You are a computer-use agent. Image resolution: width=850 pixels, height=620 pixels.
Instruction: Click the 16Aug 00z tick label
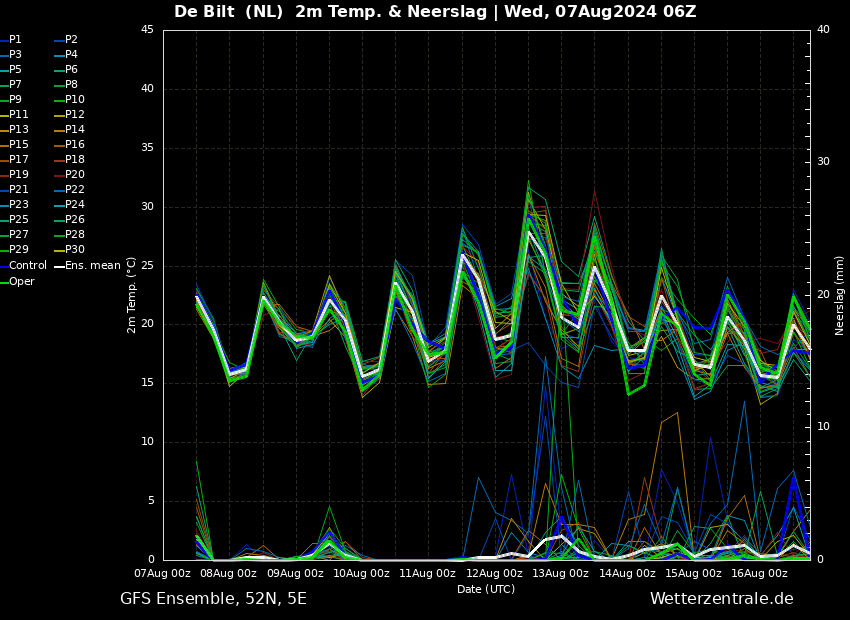[x=759, y=573]
